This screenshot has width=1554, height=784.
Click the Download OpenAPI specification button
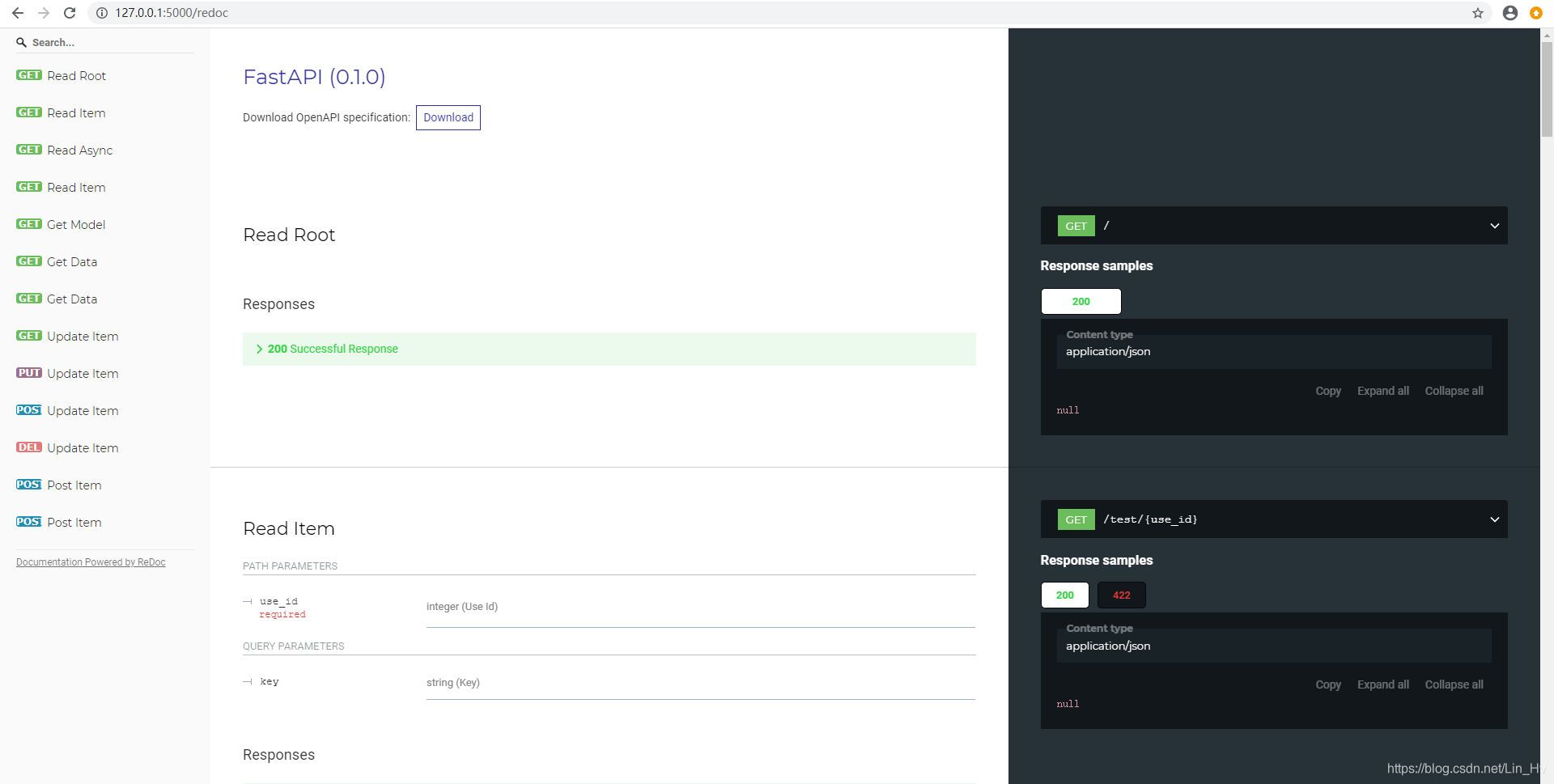pyautogui.click(x=448, y=117)
